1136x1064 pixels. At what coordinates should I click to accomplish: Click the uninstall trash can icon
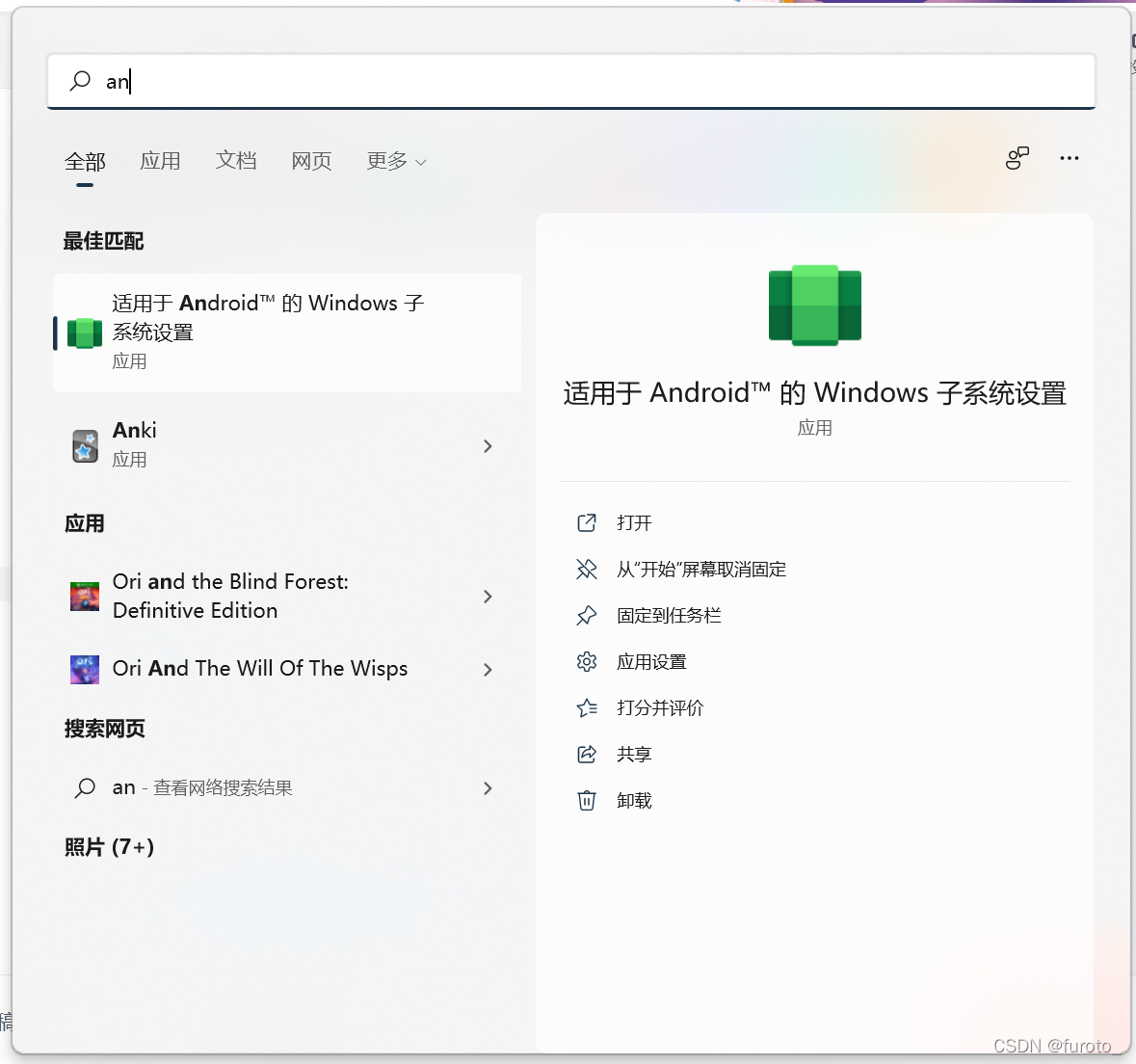[x=586, y=801]
